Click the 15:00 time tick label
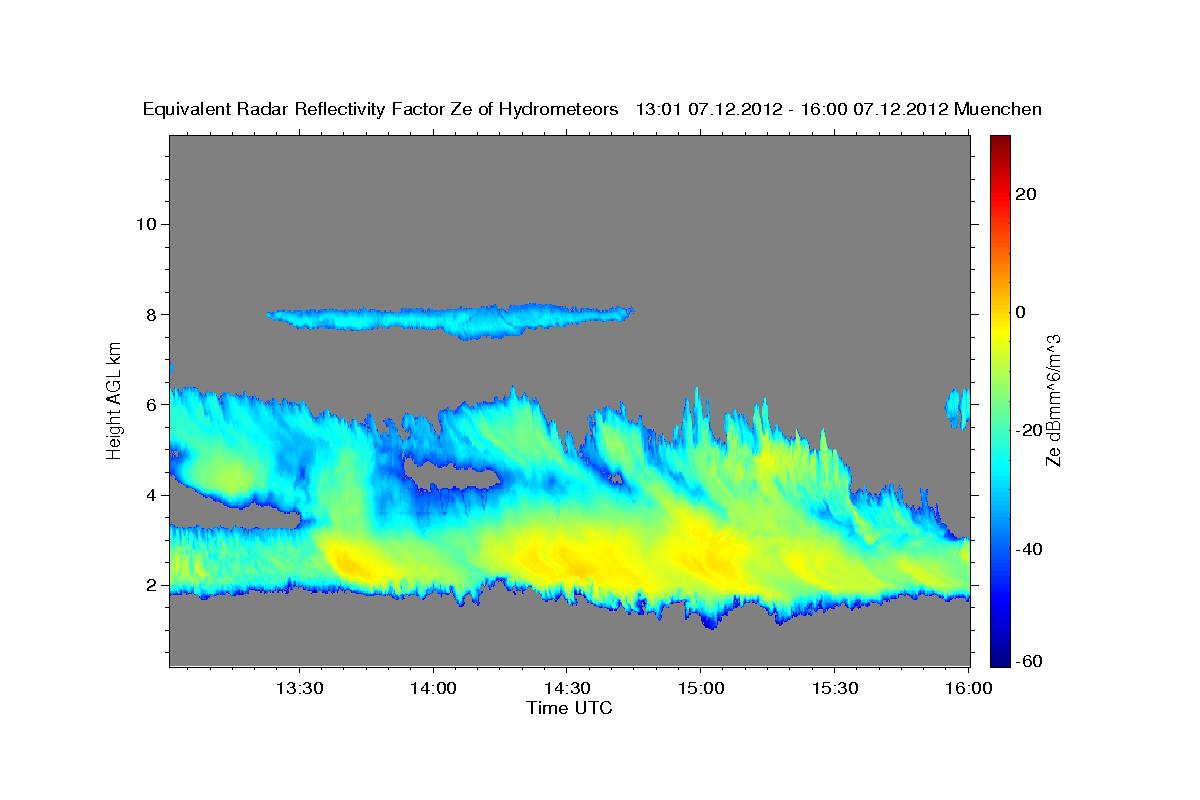 click(x=700, y=689)
